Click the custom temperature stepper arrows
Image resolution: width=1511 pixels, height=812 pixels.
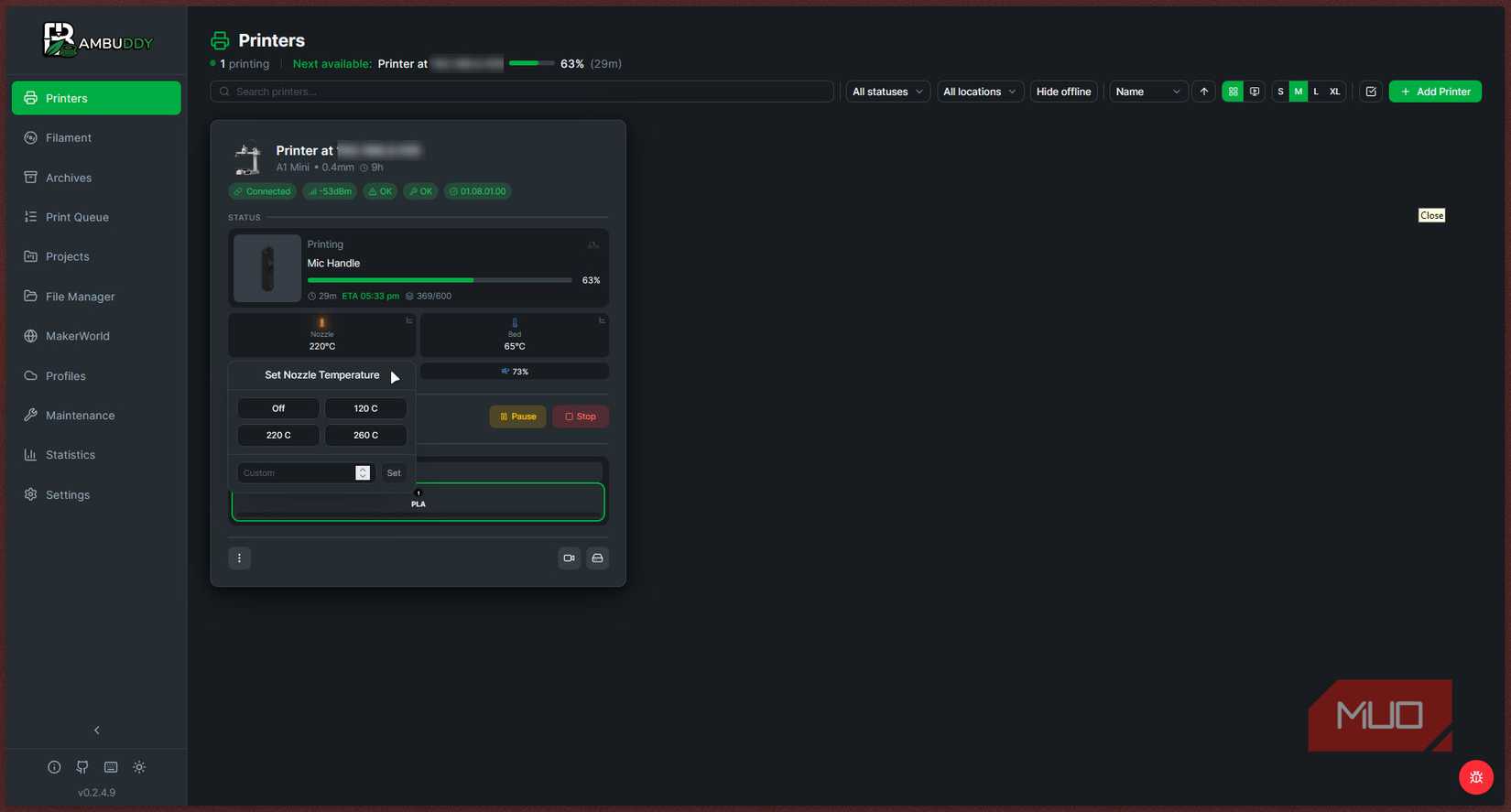[363, 472]
